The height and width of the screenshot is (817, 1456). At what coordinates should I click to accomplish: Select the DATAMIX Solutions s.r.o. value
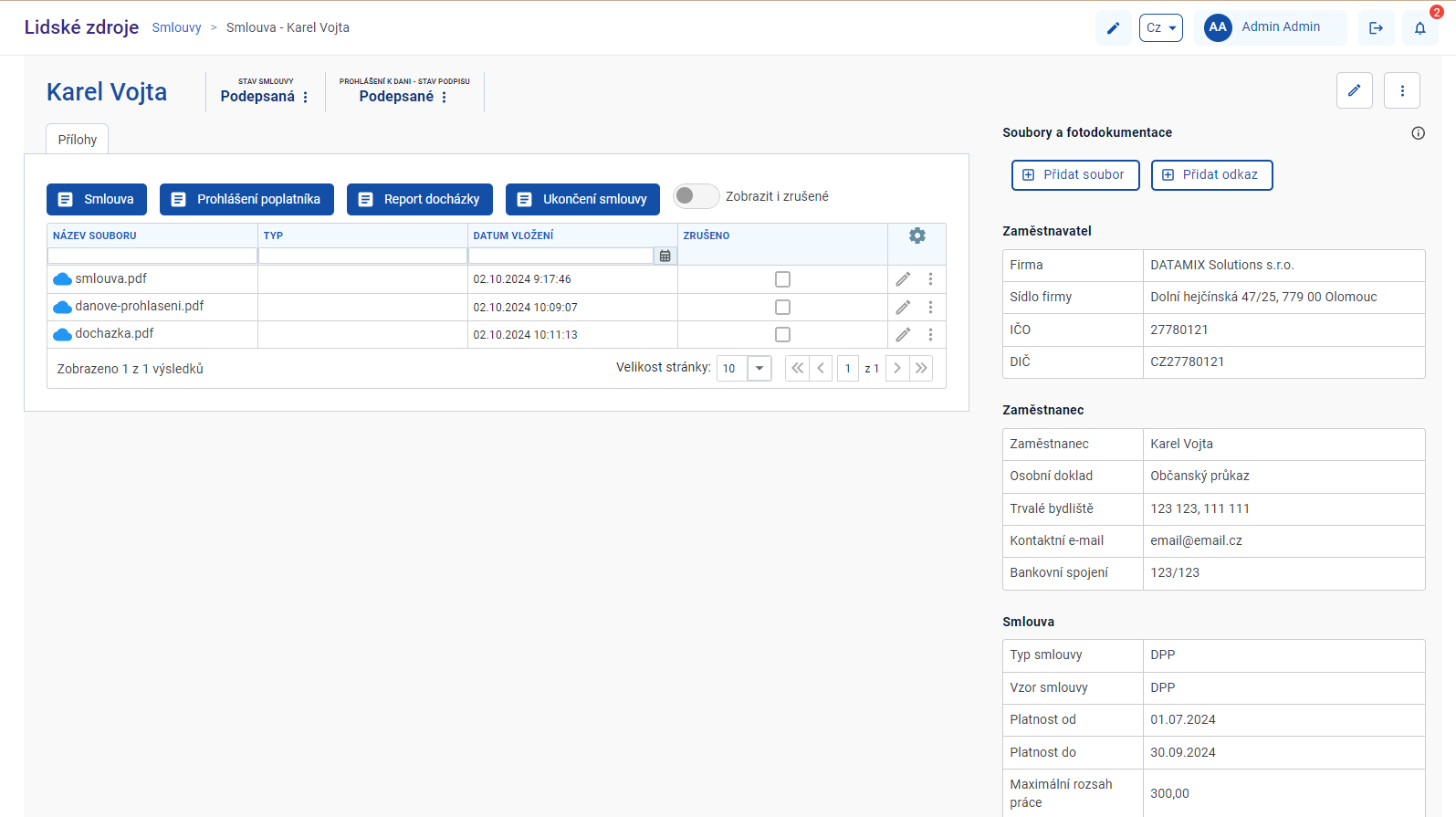pos(1222,265)
